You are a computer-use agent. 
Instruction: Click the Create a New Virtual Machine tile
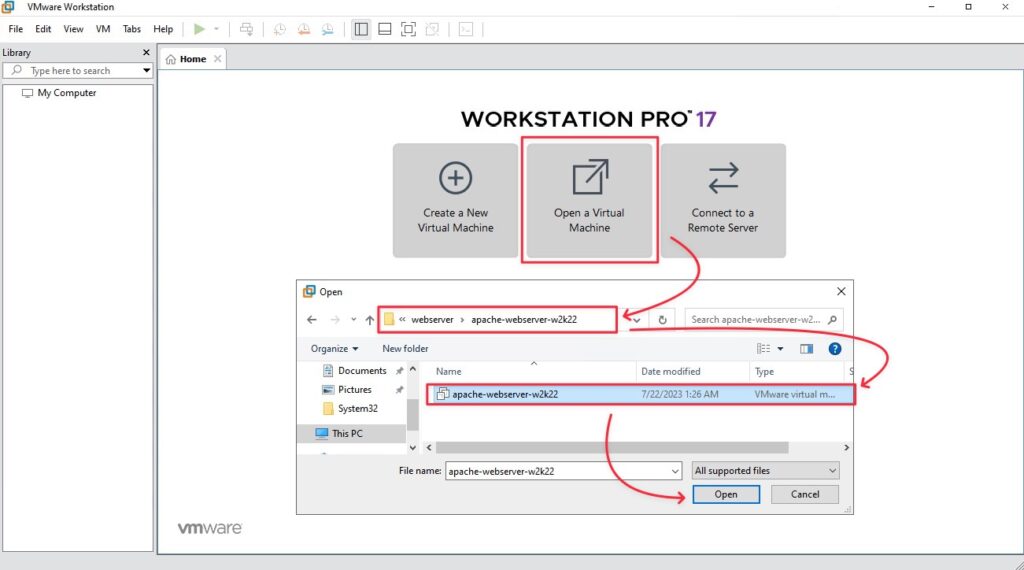coord(455,200)
